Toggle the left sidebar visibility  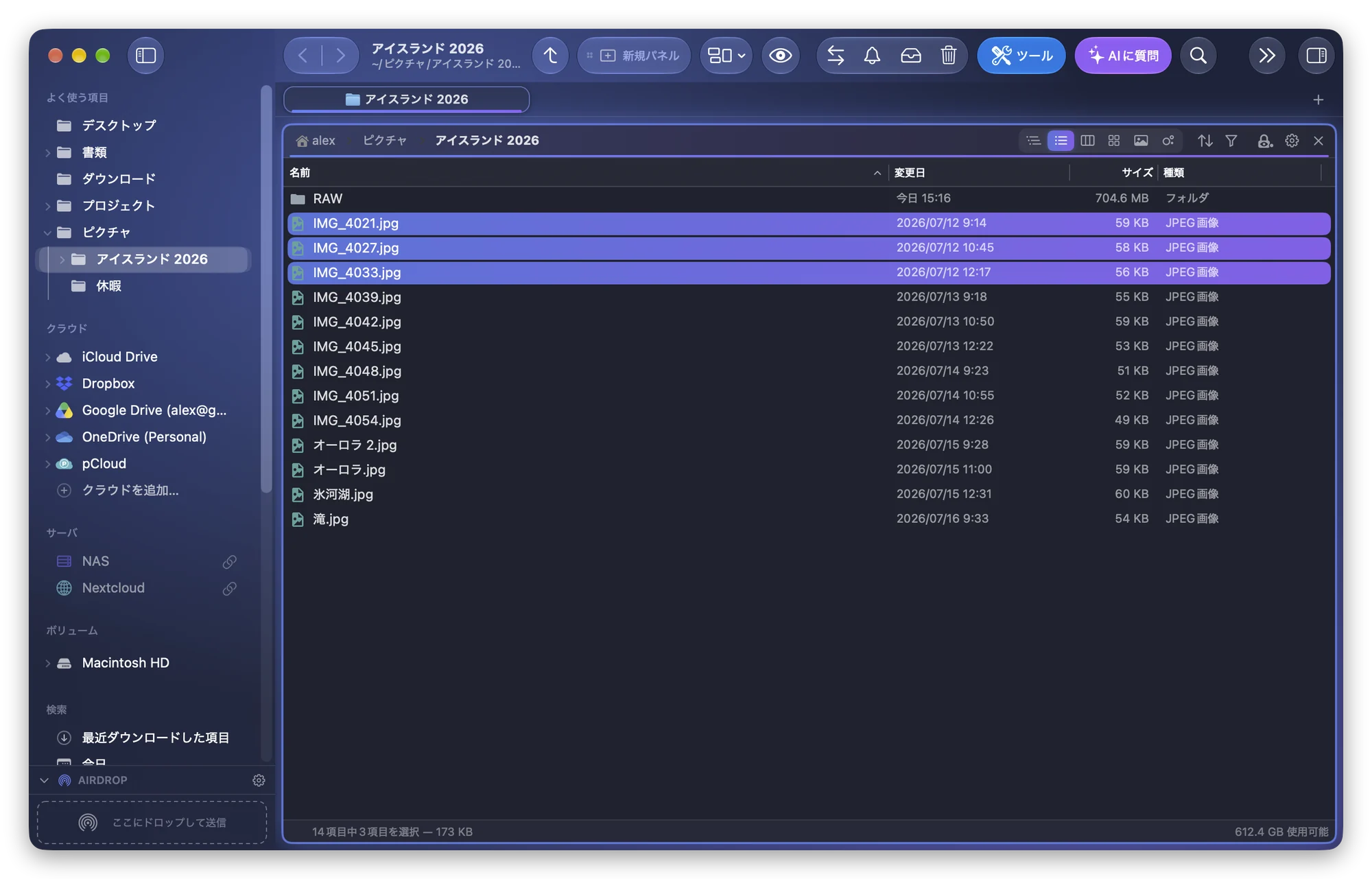point(145,56)
